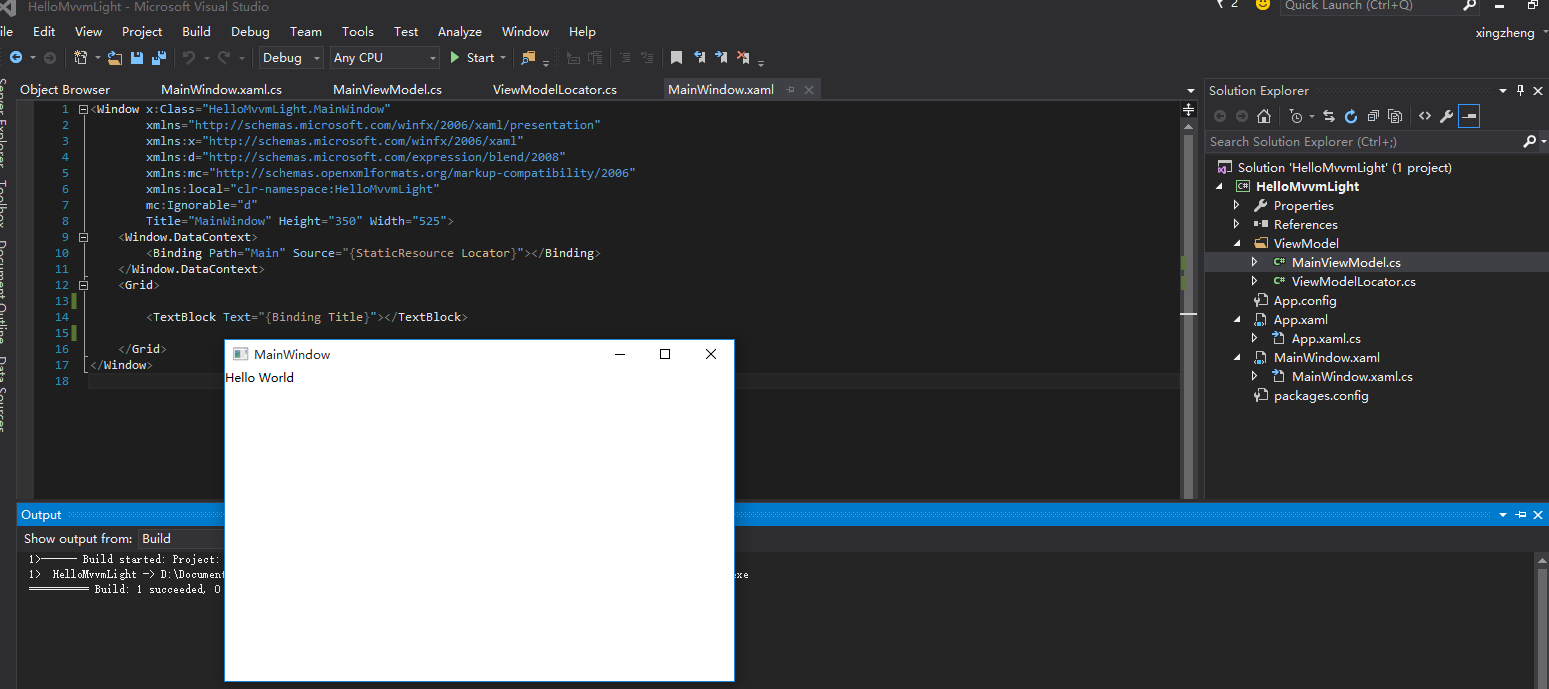Click the xingzheng account name

1505,33
